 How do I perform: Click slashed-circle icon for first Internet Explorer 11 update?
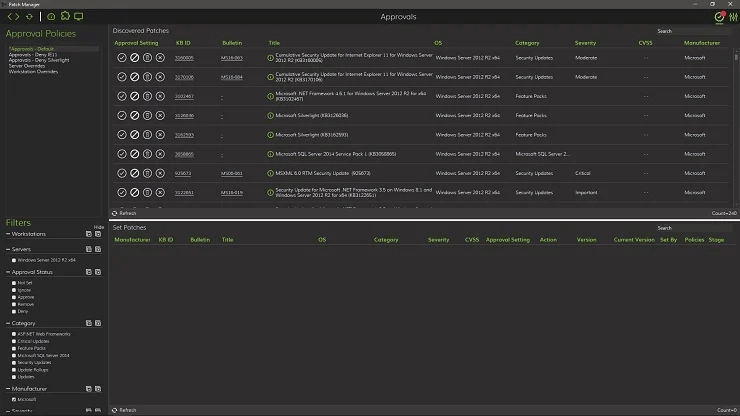(135, 58)
